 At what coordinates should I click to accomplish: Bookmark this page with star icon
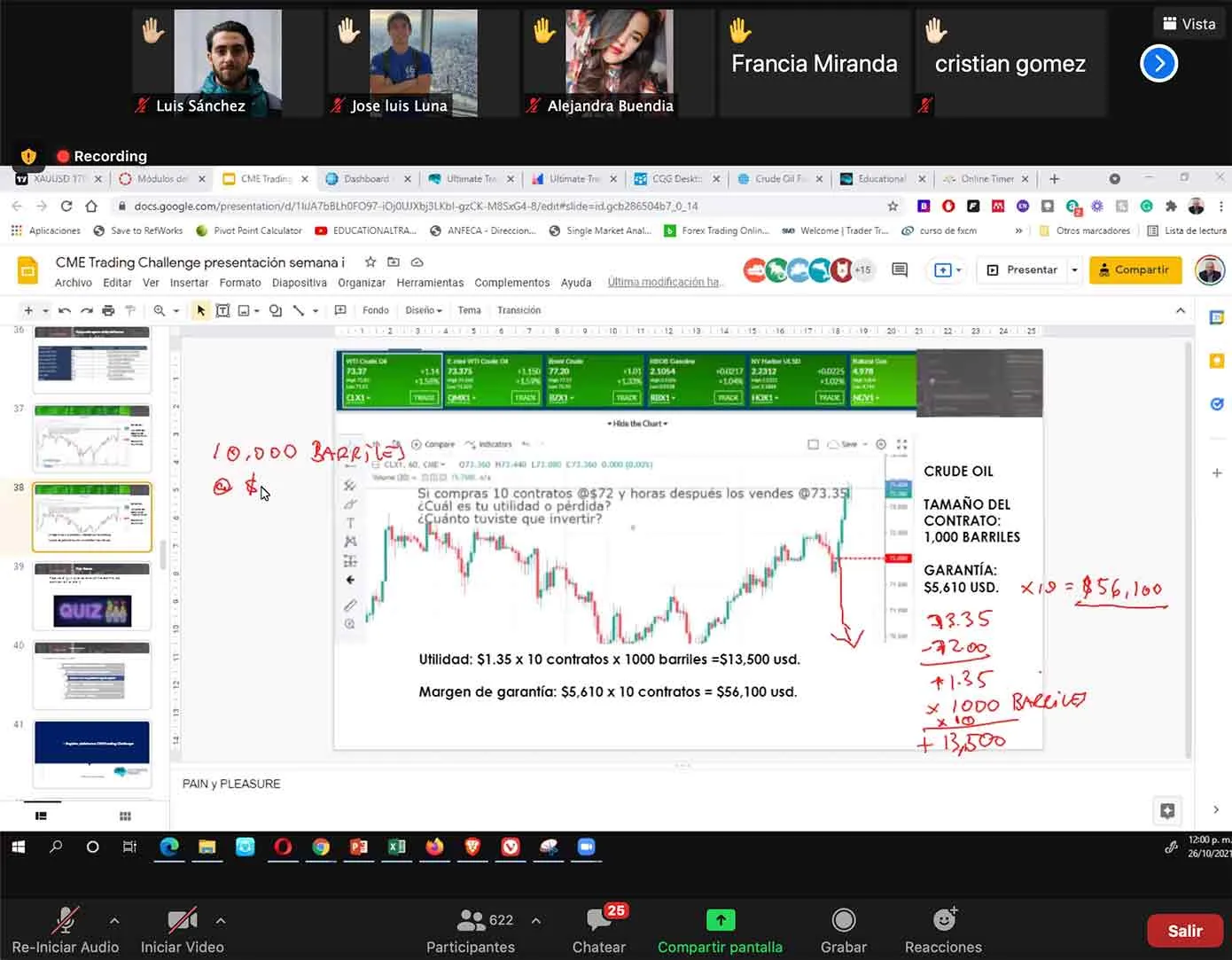tap(893, 206)
